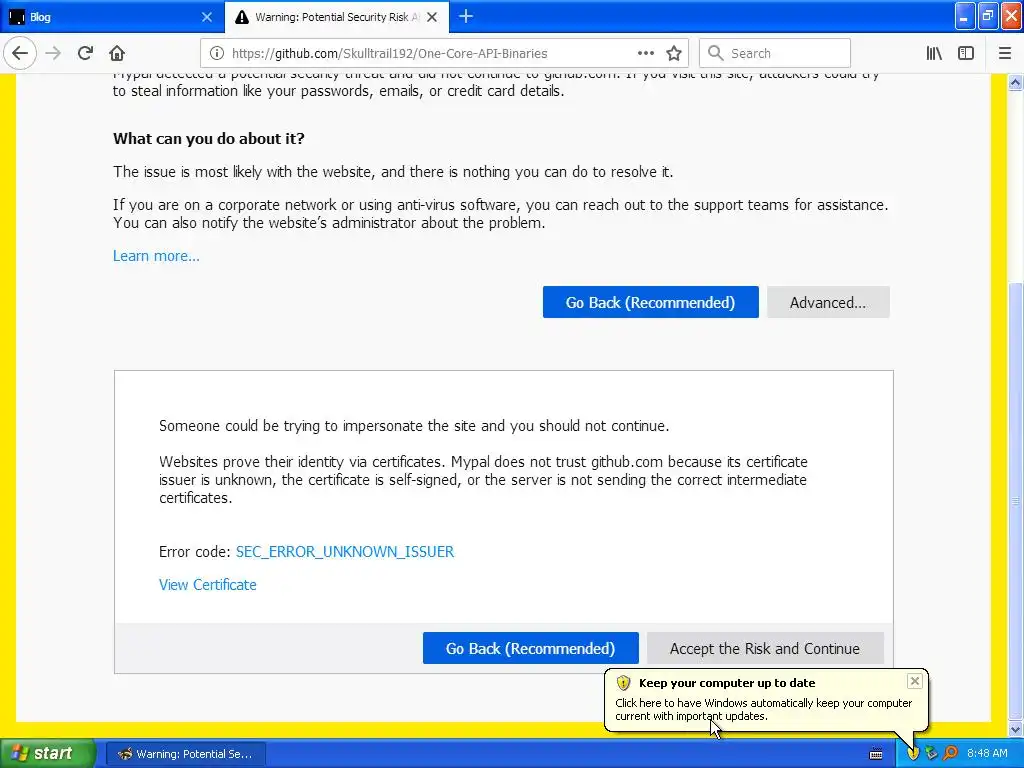Close the Blog tab
The width and height of the screenshot is (1024, 768).
coord(207,17)
